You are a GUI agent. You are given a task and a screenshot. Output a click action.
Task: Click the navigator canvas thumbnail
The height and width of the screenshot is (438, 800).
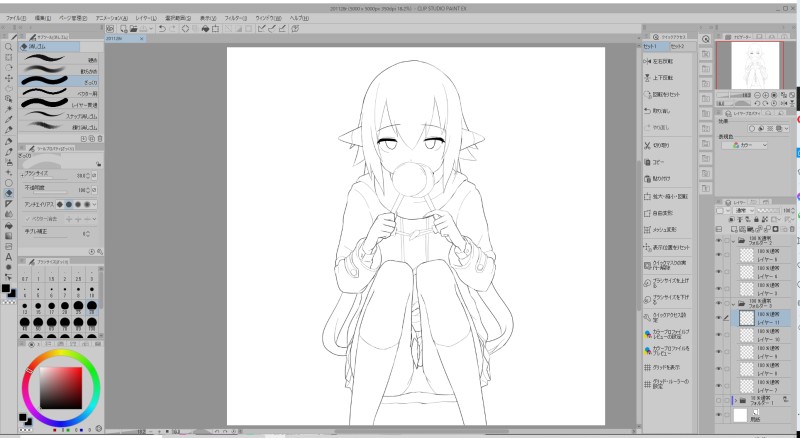tap(756, 65)
